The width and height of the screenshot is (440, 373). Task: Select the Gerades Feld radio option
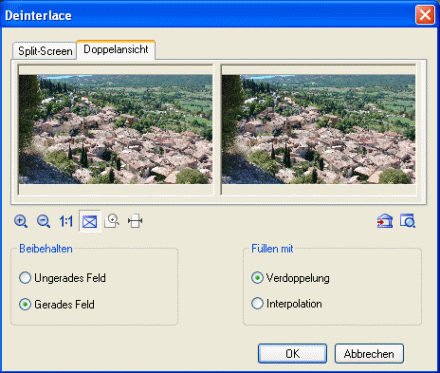pyautogui.click(x=57, y=304)
